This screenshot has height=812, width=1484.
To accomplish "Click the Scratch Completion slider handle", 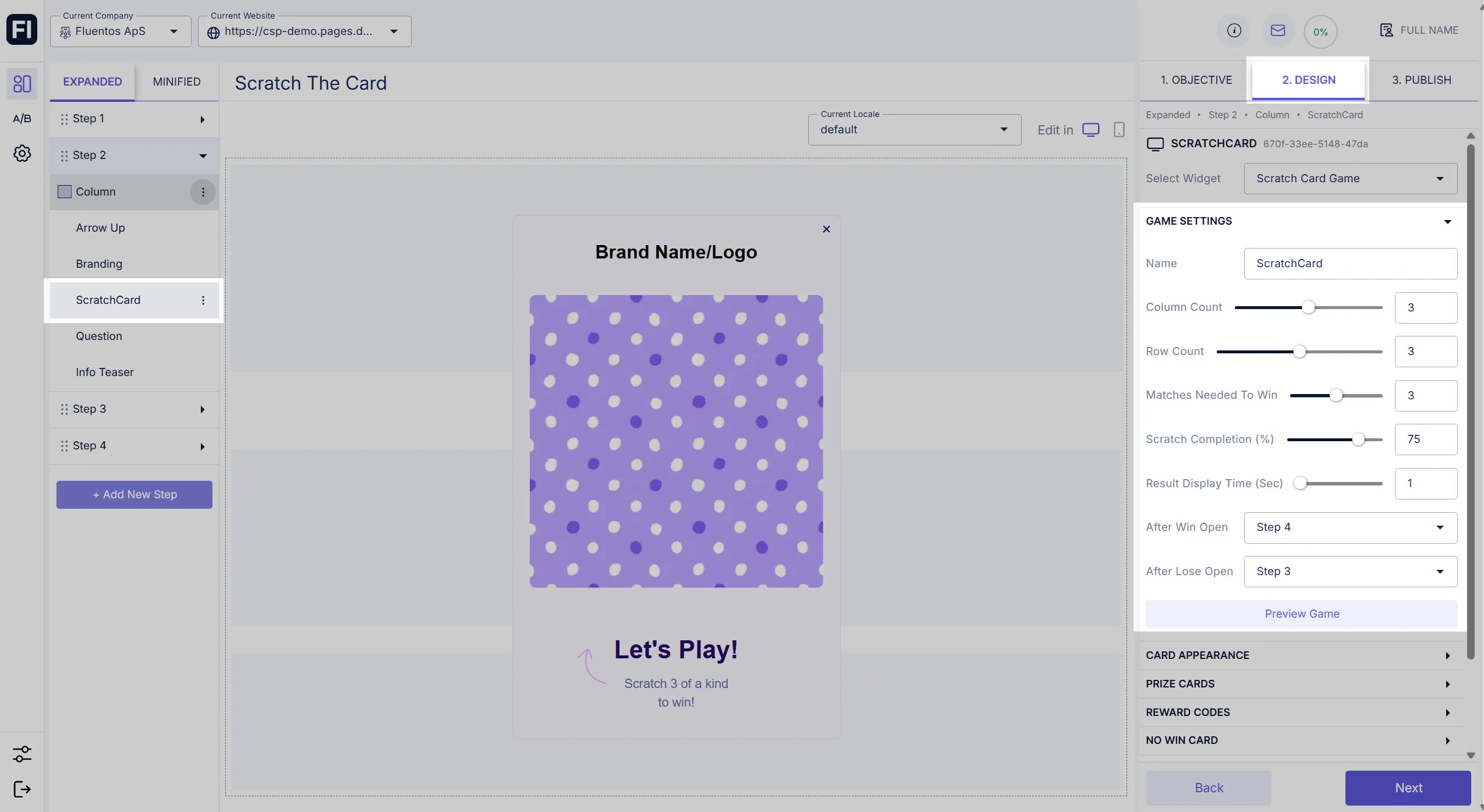I will coord(1358,439).
